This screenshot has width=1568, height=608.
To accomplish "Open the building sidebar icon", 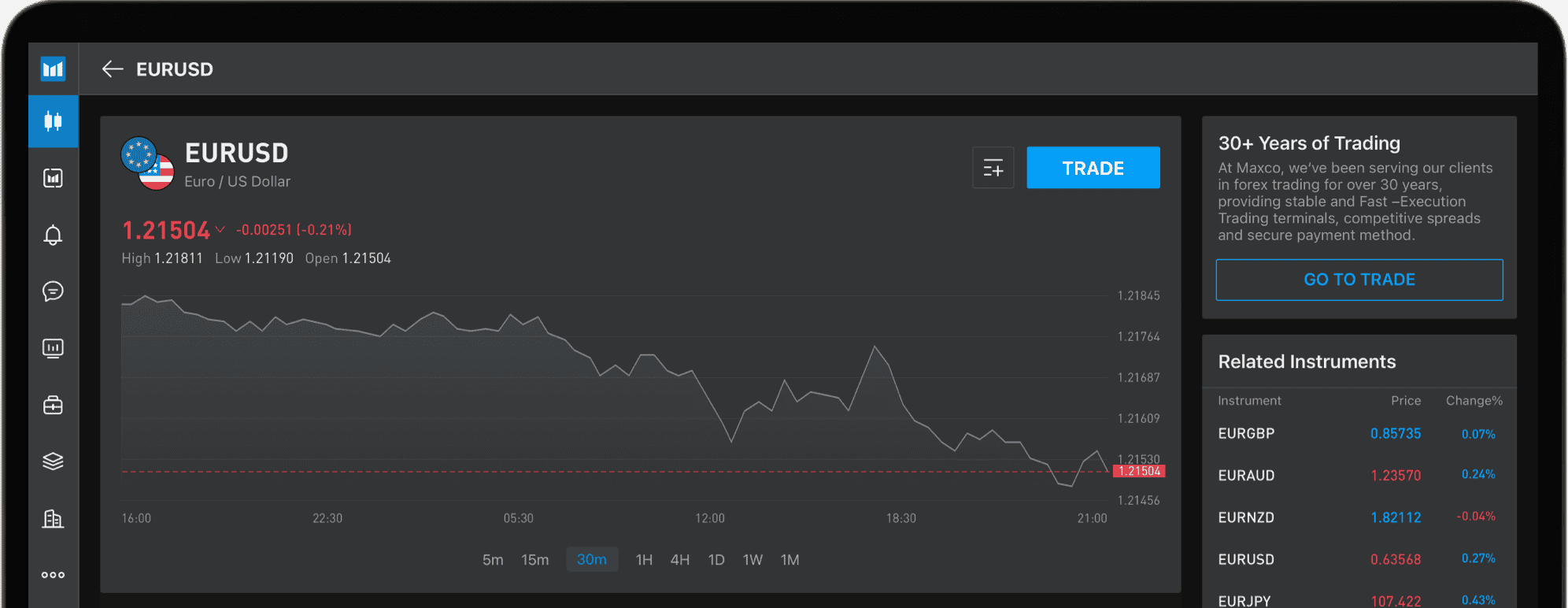I will tap(53, 518).
